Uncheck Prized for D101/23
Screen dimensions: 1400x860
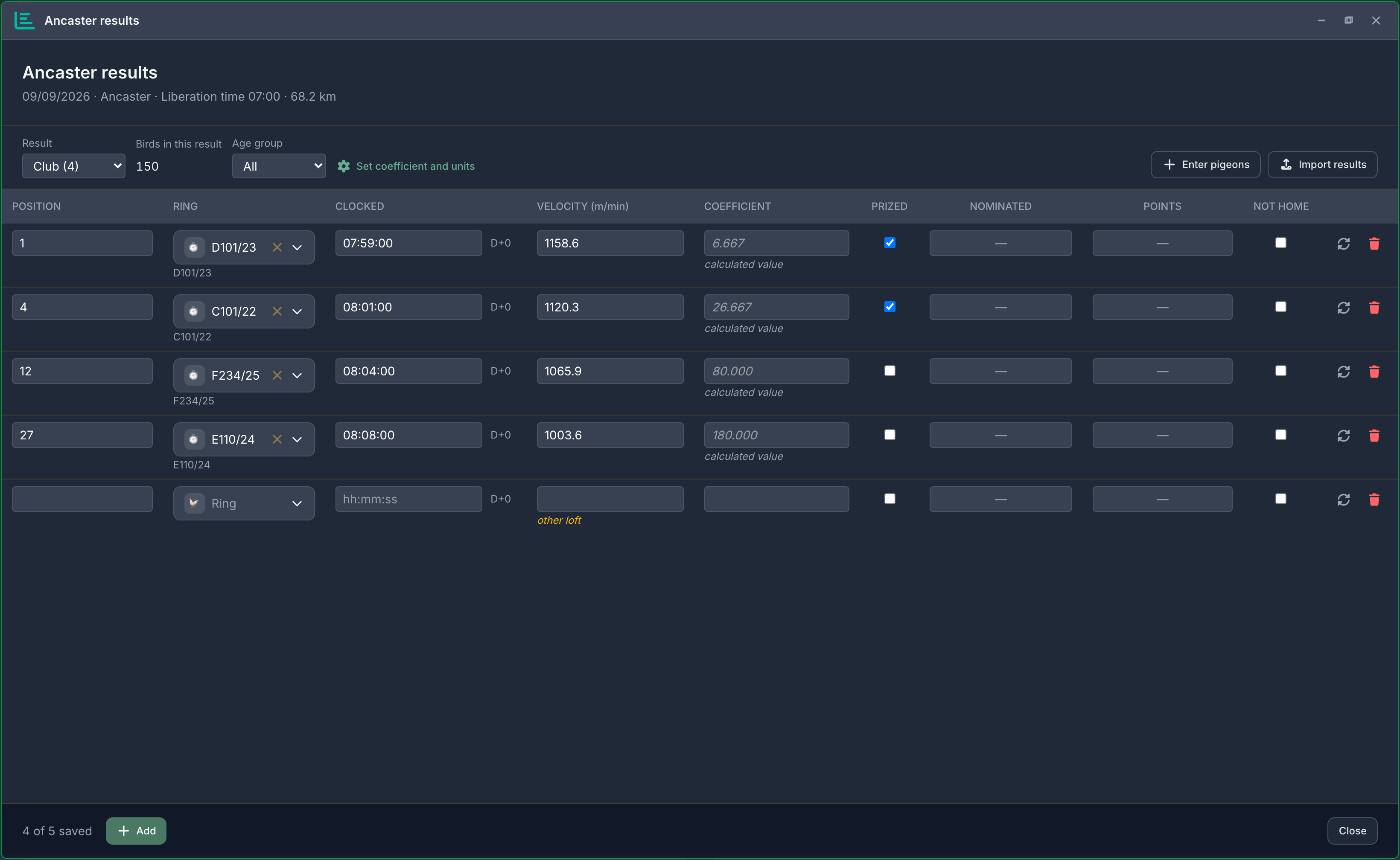point(890,243)
